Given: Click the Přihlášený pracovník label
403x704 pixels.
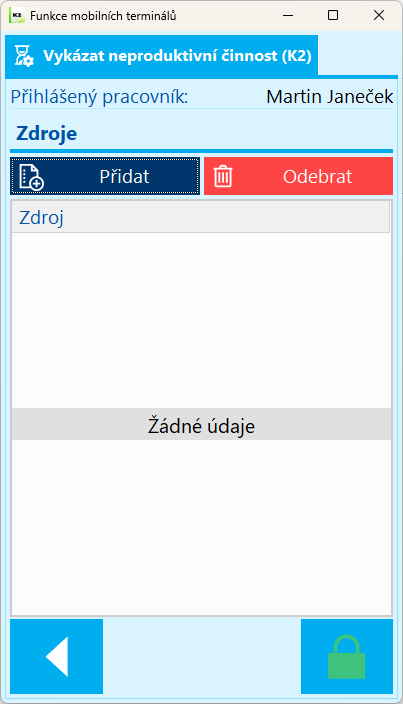Looking at the screenshot, I should tap(99, 97).
